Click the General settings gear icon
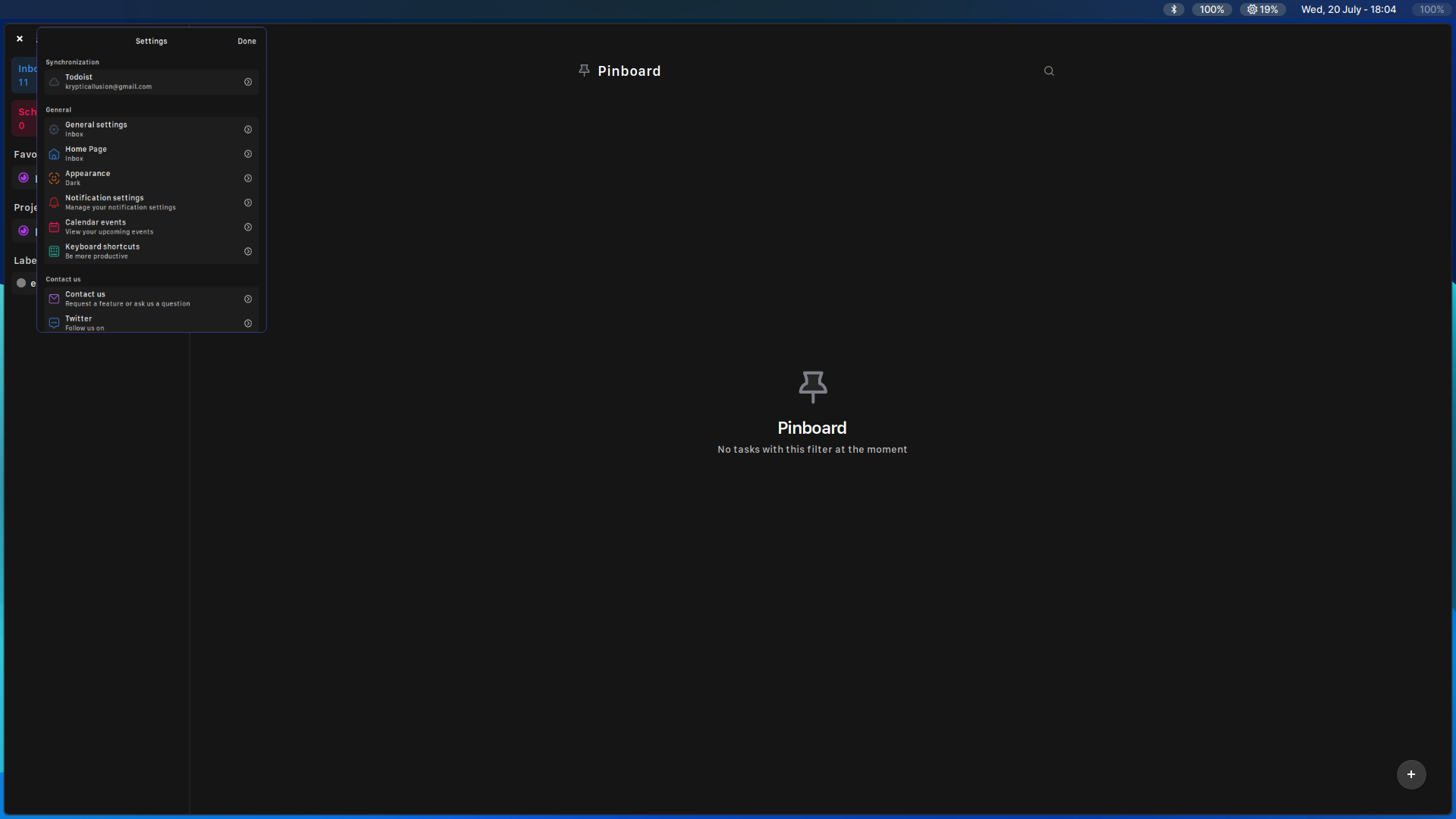Screen dimensions: 1456x819 click(x=54, y=129)
